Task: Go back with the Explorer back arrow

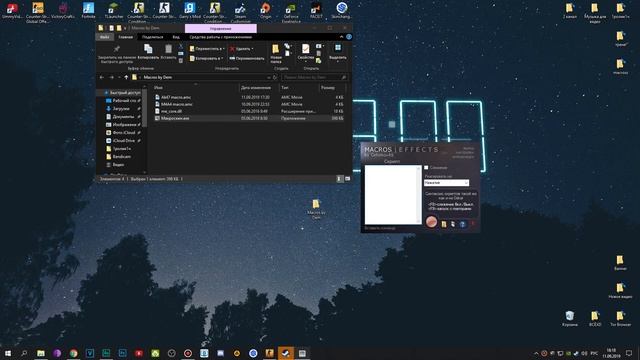Action: pyautogui.click(x=102, y=77)
